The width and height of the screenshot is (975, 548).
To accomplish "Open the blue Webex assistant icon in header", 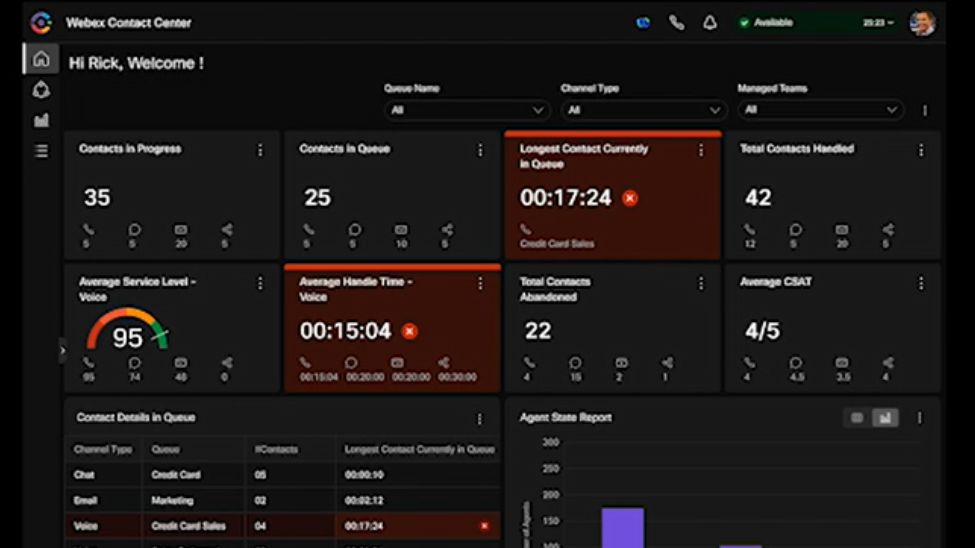I will point(643,23).
